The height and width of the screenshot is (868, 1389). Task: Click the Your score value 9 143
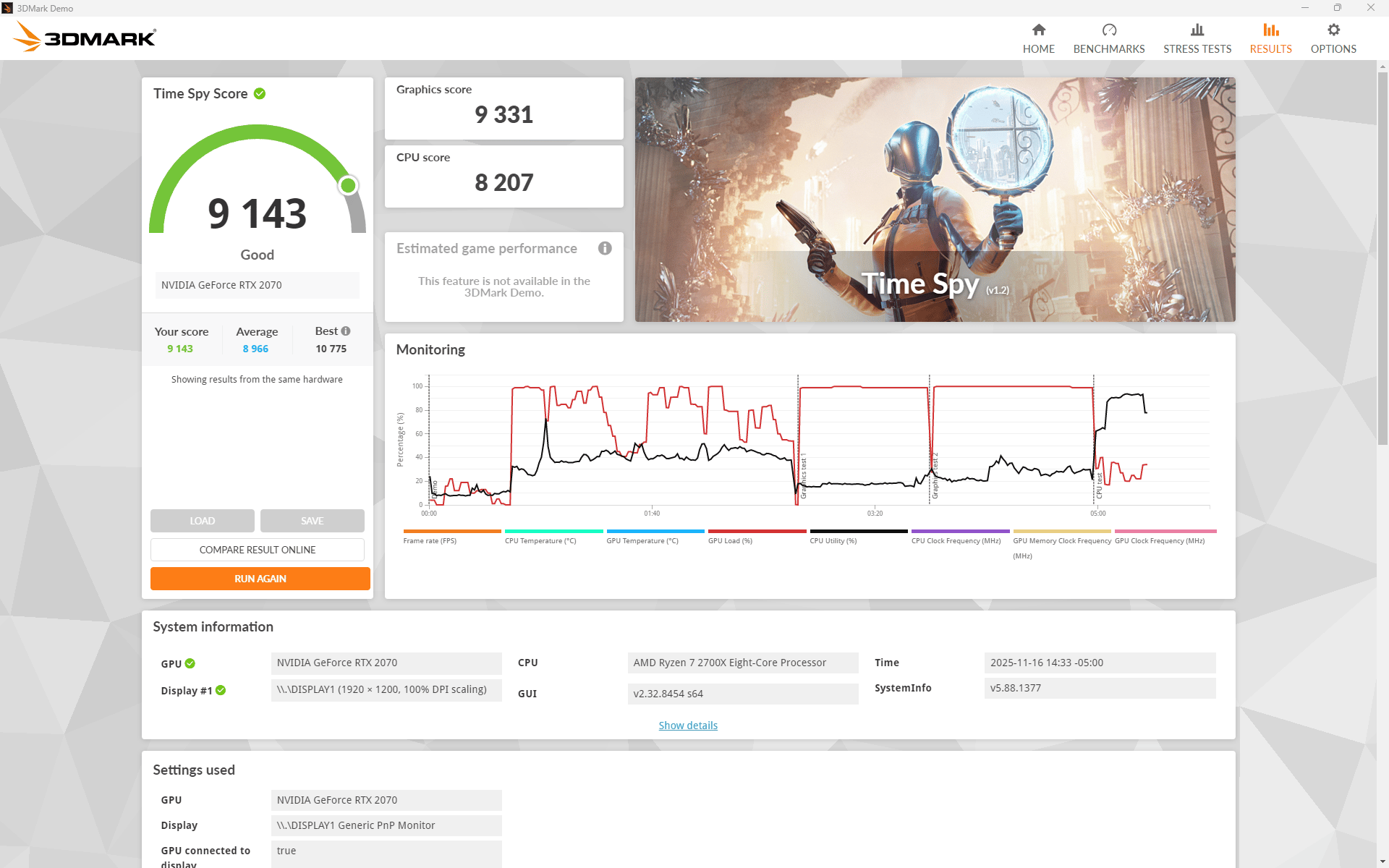tap(180, 349)
